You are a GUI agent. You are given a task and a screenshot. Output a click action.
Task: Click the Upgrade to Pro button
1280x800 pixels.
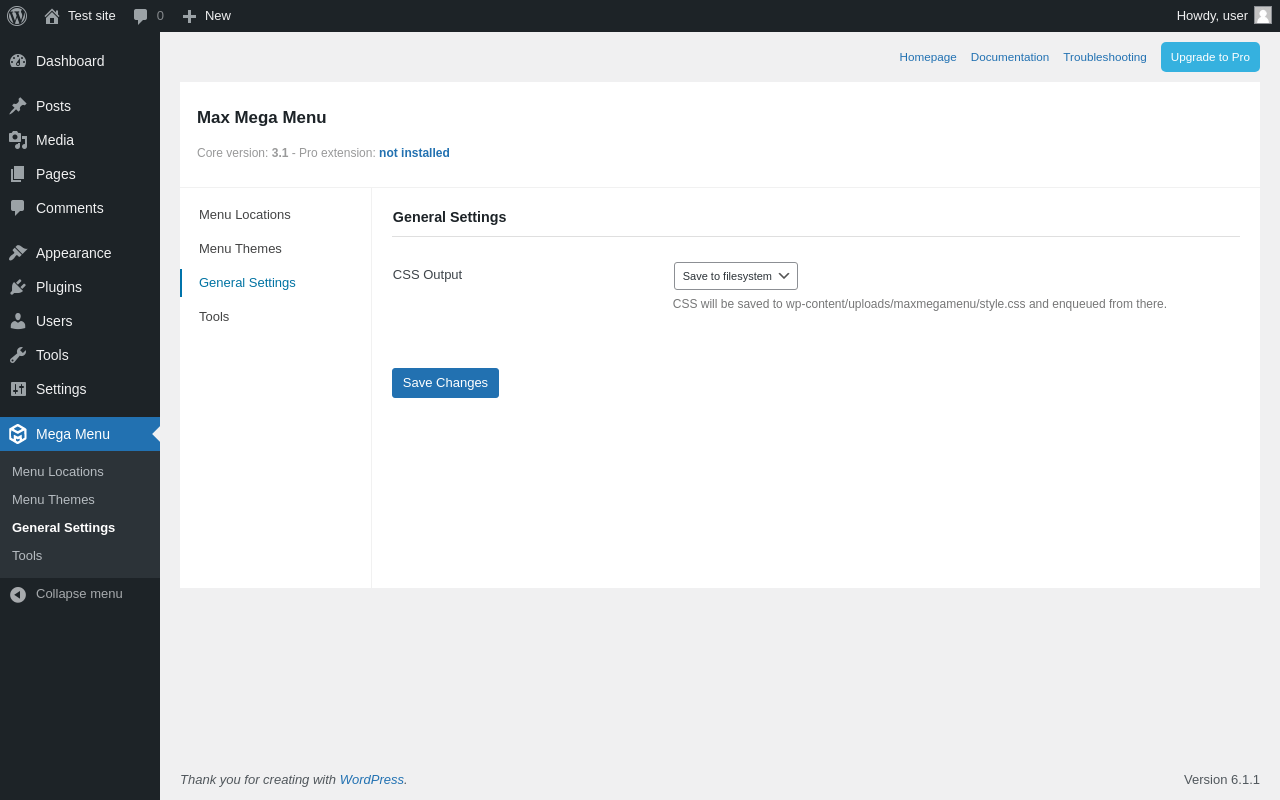(x=1210, y=57)
